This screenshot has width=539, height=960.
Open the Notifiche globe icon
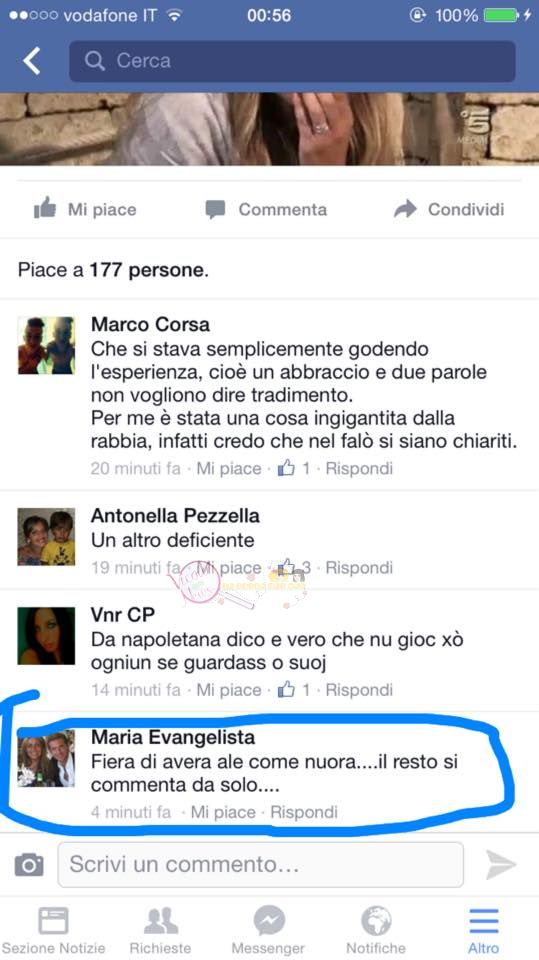tap(376, 920)
